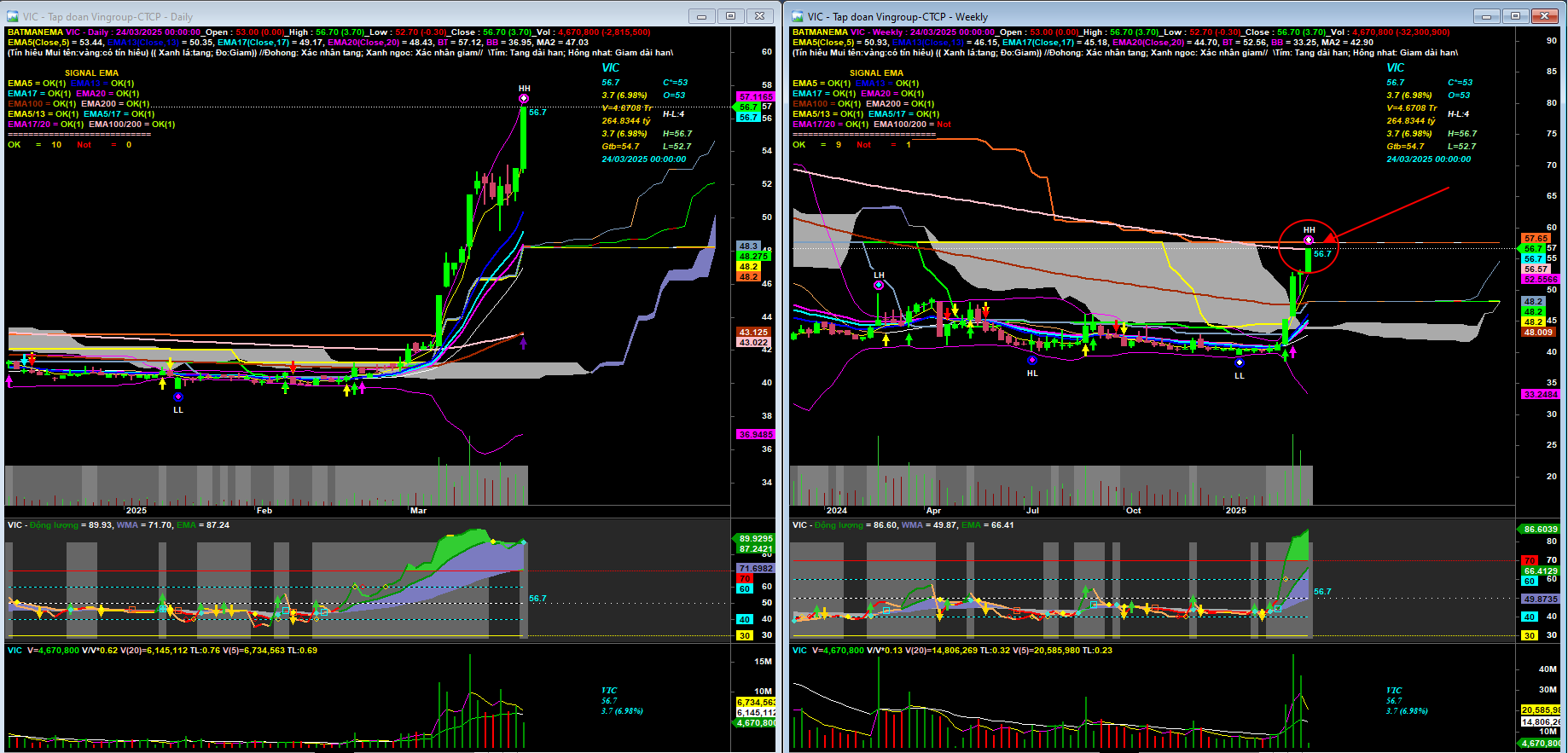This screenshot has width=1568, height=753.
Task: Click the HL marker on the Weekly chart
Action: 1031,361
